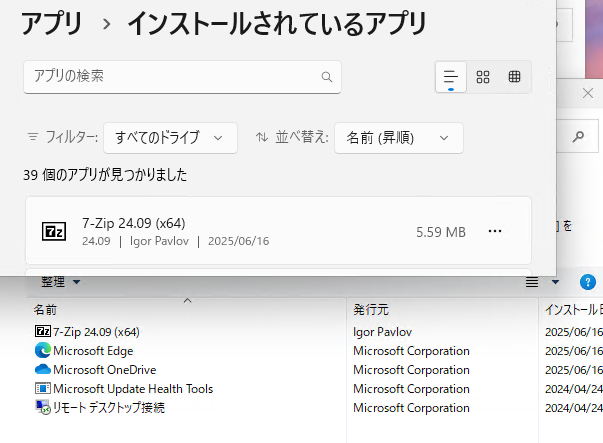The height and width of the screenshot is (443, 603).
Task: Click the 5.59 MB size text
Action: coord(441,232)
